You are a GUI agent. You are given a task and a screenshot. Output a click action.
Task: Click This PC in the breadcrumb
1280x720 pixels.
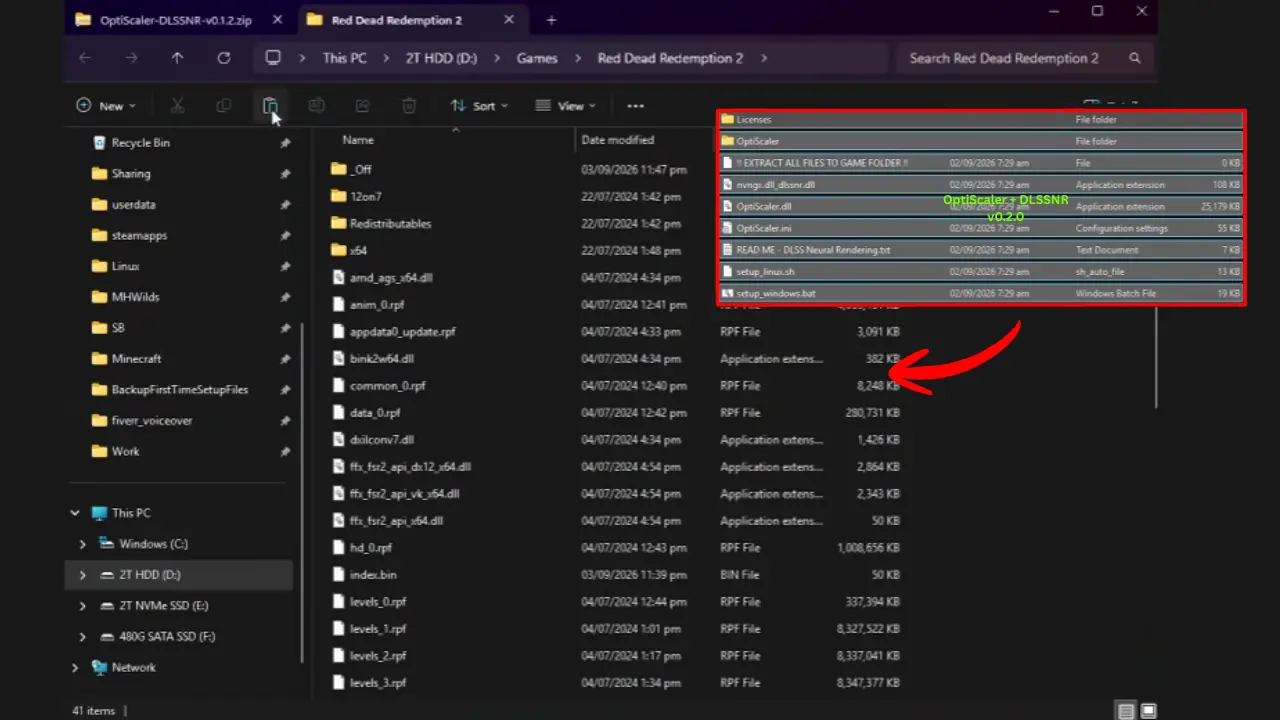pyautogui.click(x=345, y=58)
